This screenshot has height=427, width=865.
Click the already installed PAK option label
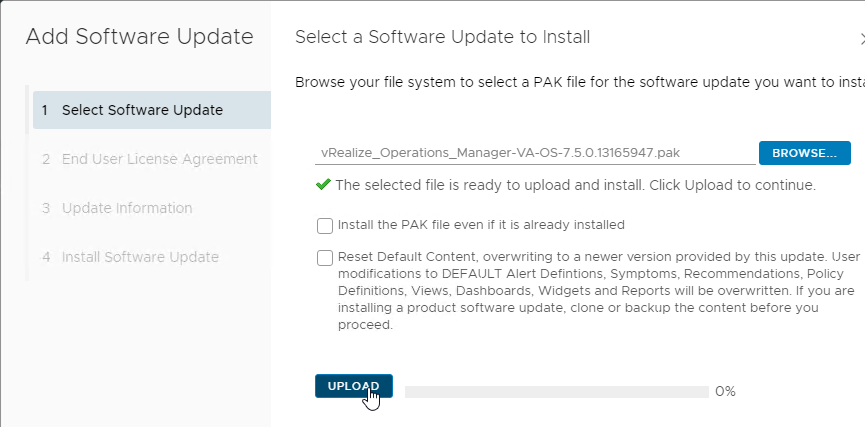pyautogui.click(x=481, y=225)
